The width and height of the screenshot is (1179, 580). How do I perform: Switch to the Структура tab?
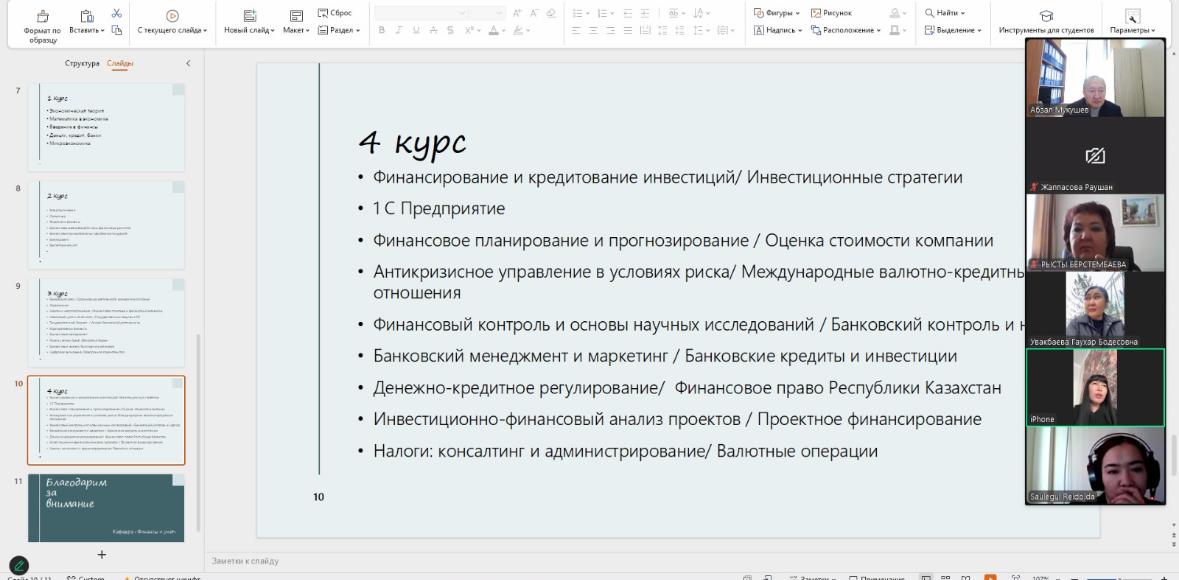pyautogui.click(x=82, y=63)
